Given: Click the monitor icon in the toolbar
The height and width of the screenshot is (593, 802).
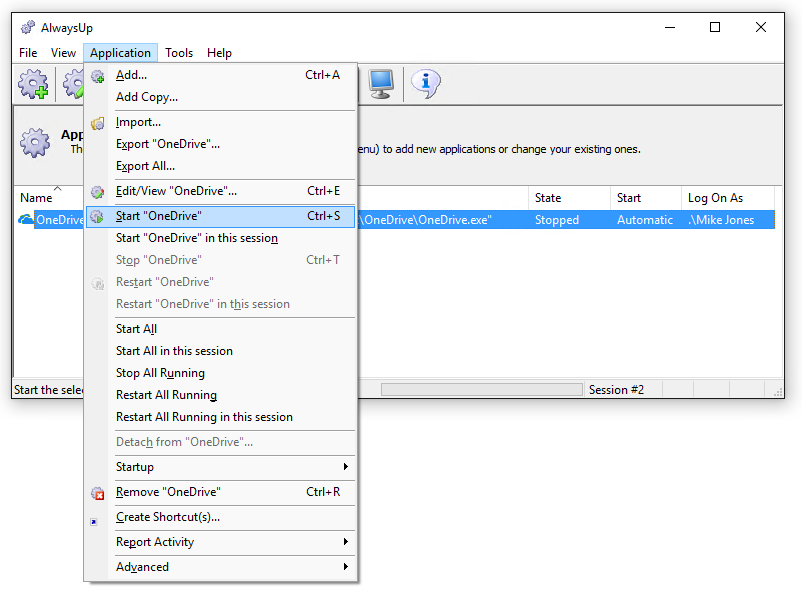Looking at the screenshot, I should (381, 83).
